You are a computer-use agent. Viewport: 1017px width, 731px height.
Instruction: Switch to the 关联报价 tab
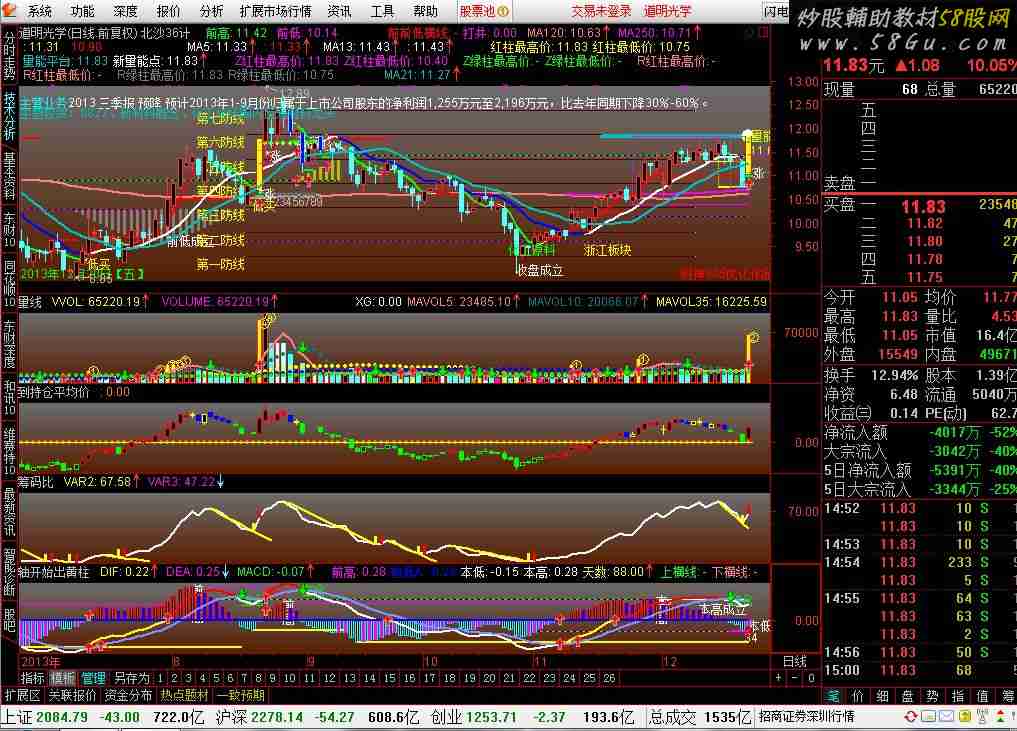coord(72,695)
